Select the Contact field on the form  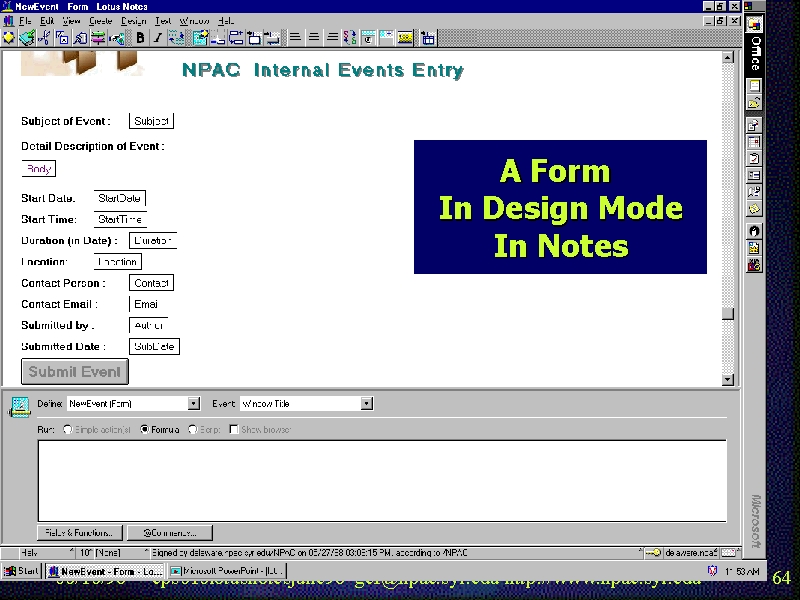pyautogui.click(x=152, y=283)
